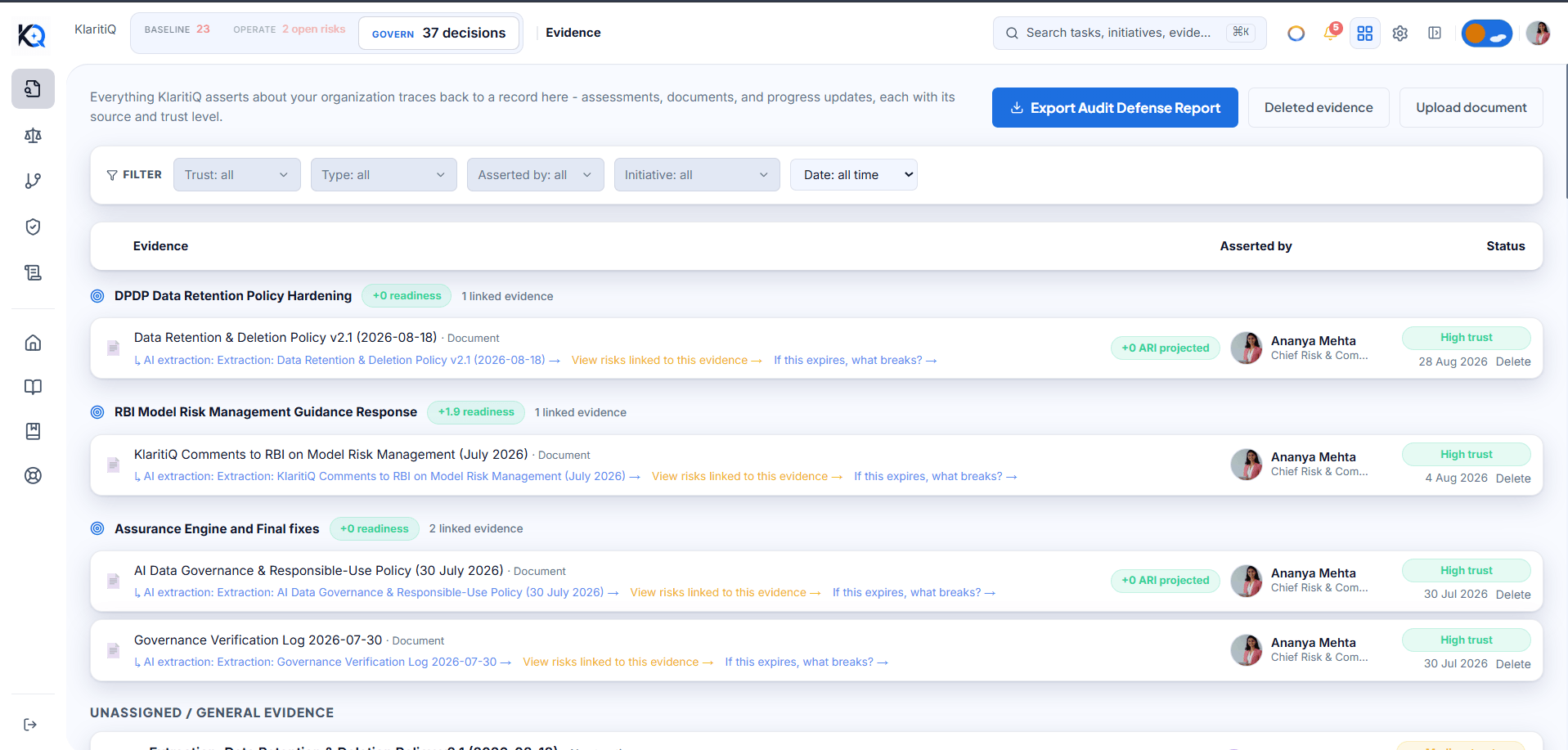Click the circular ring assistant icon
The width and height of the screenshot is (1568, 750).
pyautogui.click(x=1296, y=33)
